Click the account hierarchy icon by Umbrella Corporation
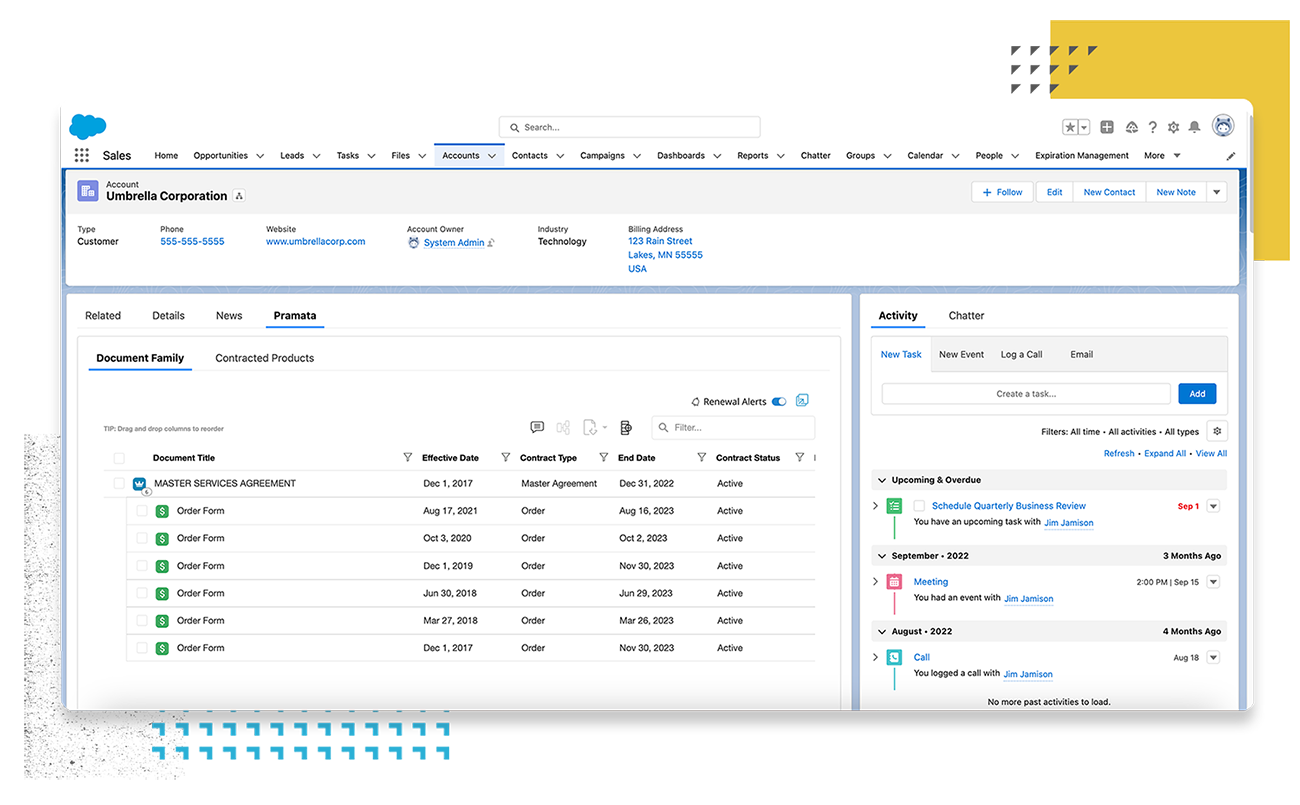 coord(239,196)
